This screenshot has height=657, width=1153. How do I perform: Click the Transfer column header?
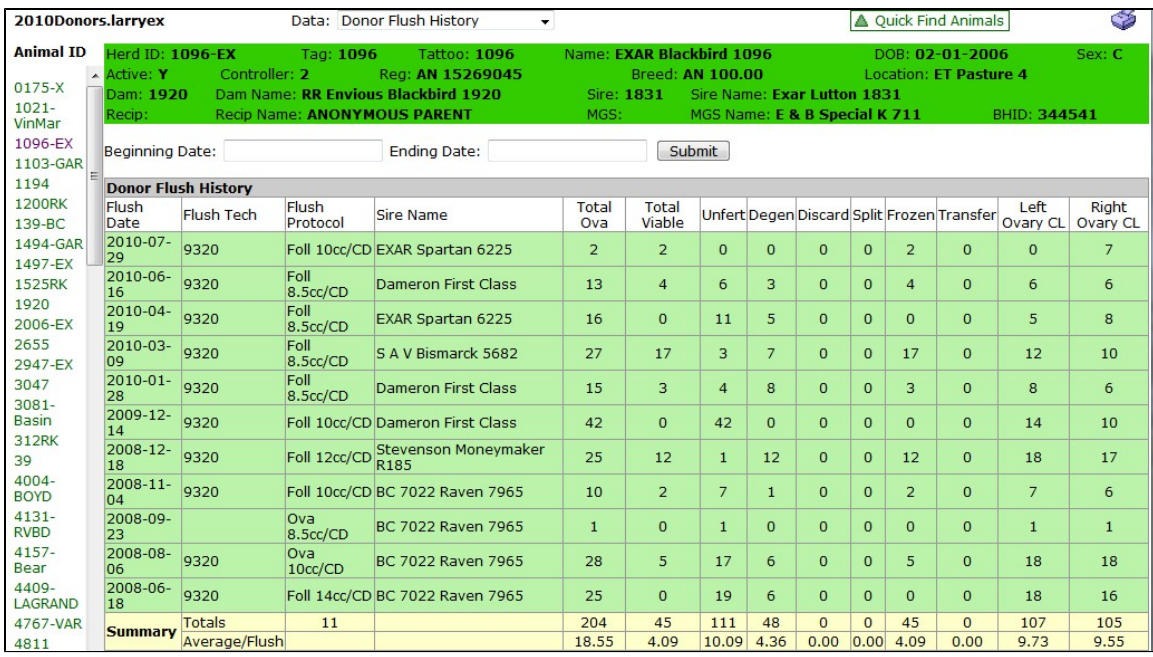pos(967,215)
